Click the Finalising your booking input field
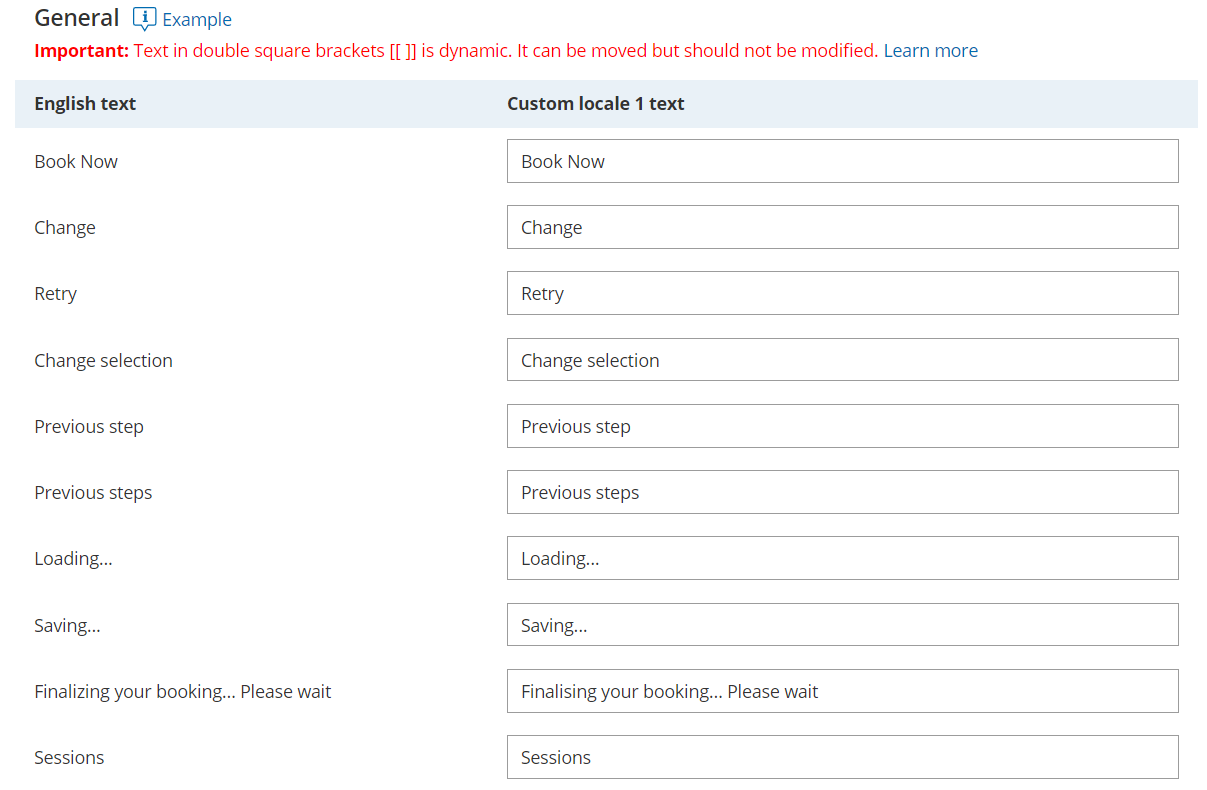Viewport: 1207px width, 790px height. coord(842,691)
